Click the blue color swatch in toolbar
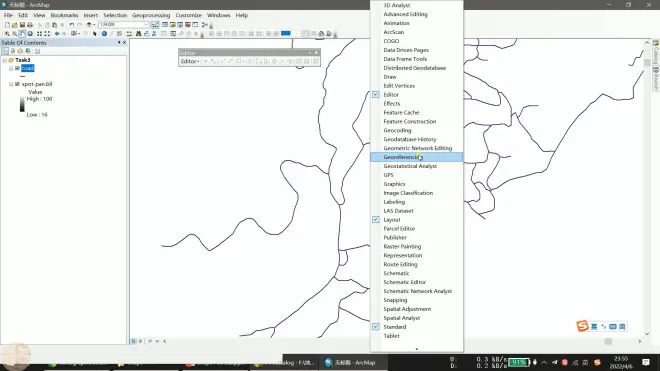The image size is (660, 371). coord(286,34)
